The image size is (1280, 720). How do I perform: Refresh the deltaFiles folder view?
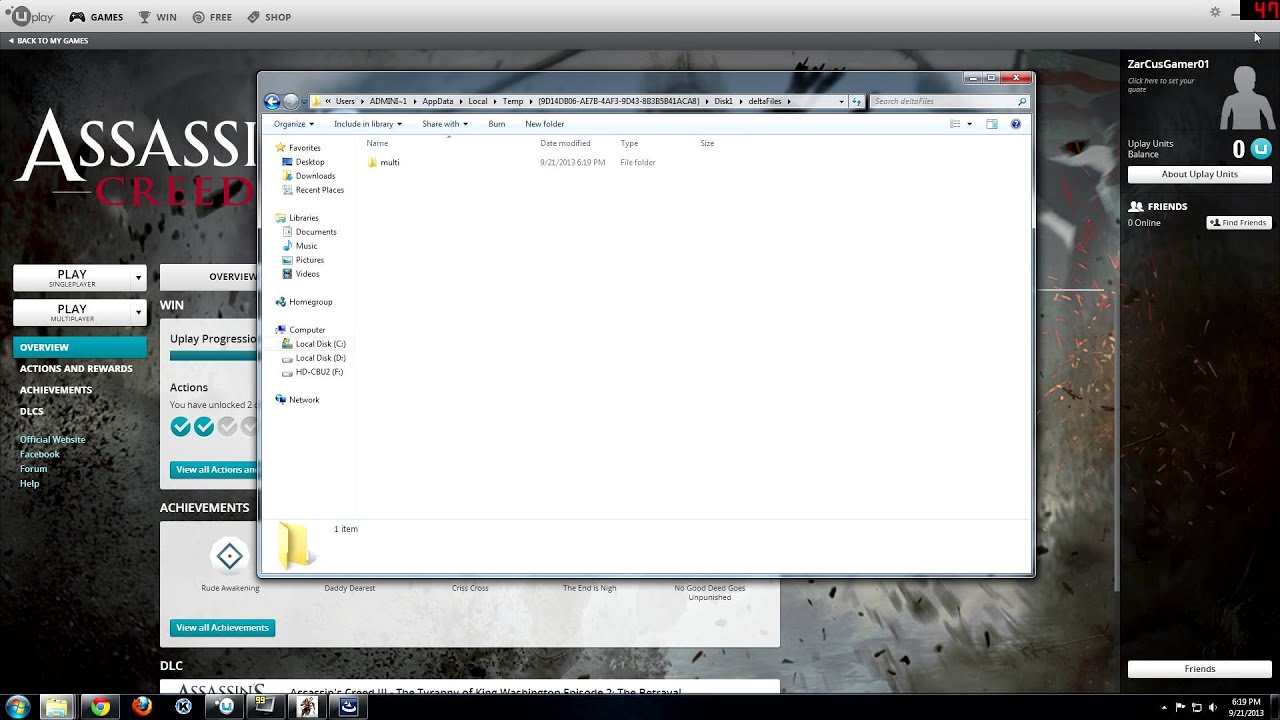[856, 101]
